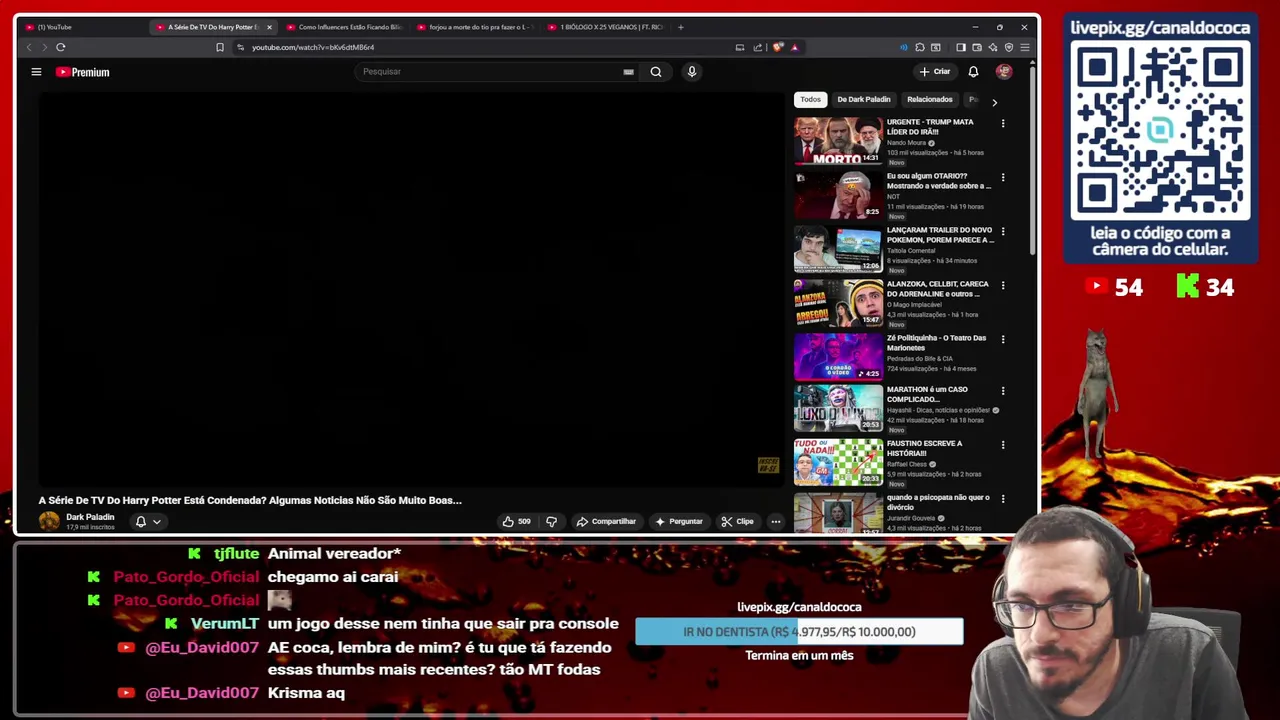
Task: Open the Dark Paladin channel avatar
Action: tap(49, 521)
